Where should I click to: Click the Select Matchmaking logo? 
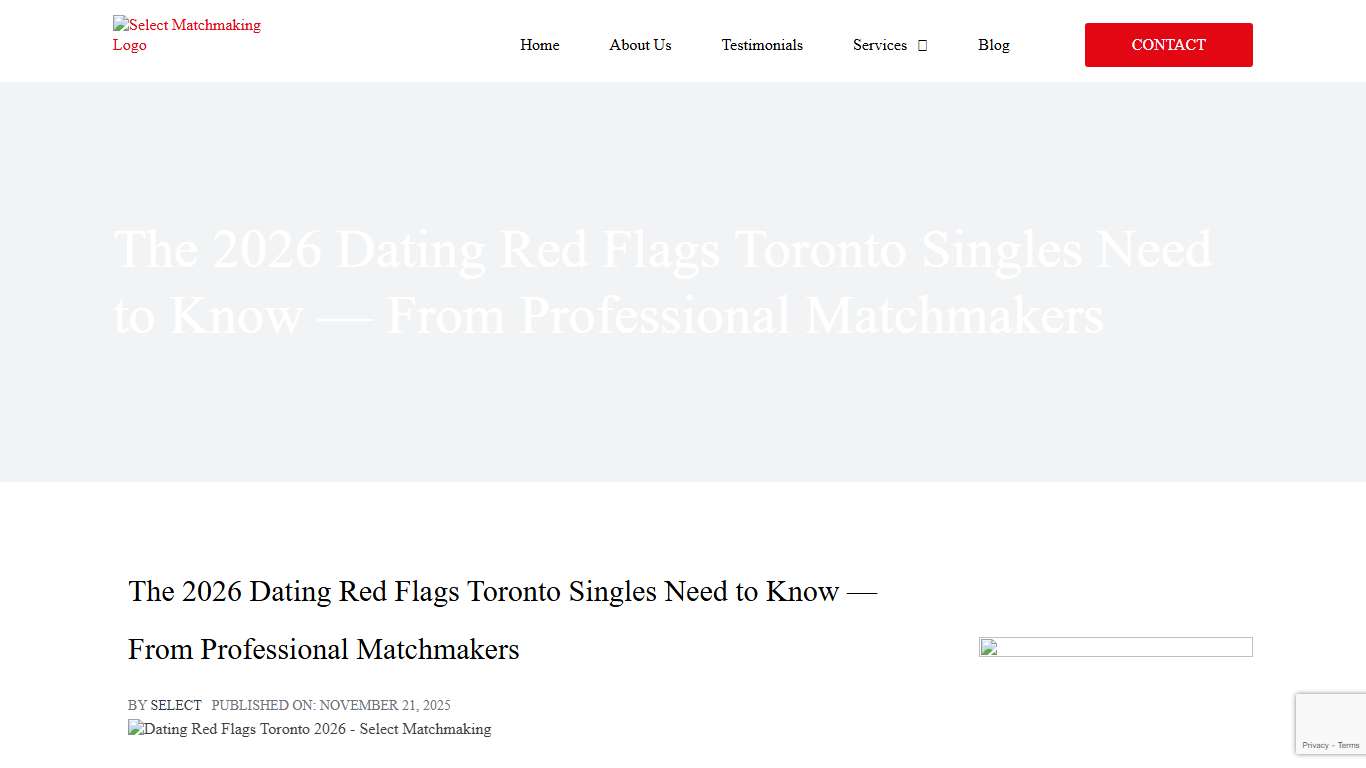[186, 34]
